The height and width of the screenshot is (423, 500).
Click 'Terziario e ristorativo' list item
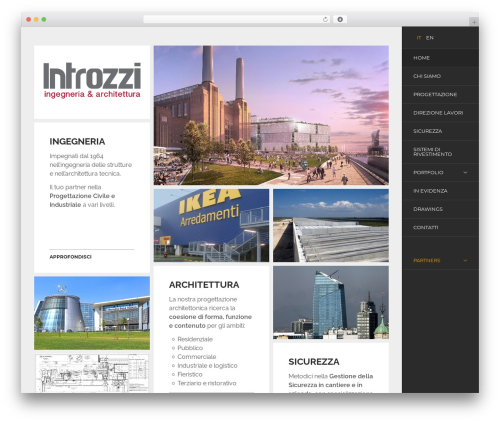pyautogui.click(x=207, y=383)
